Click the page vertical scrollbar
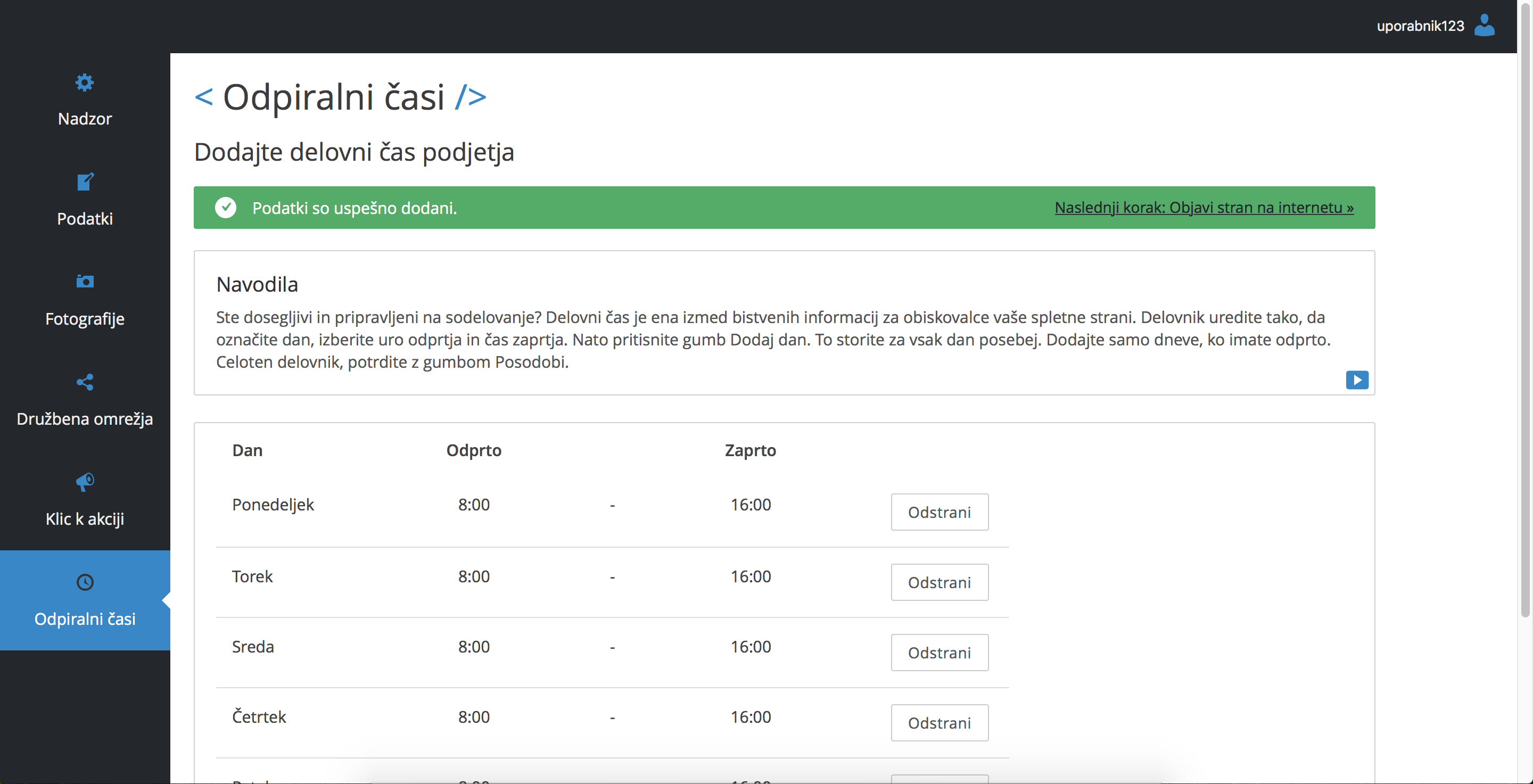The width and height of the screenshot is (1533, 784). click(x=1524, y=309)
